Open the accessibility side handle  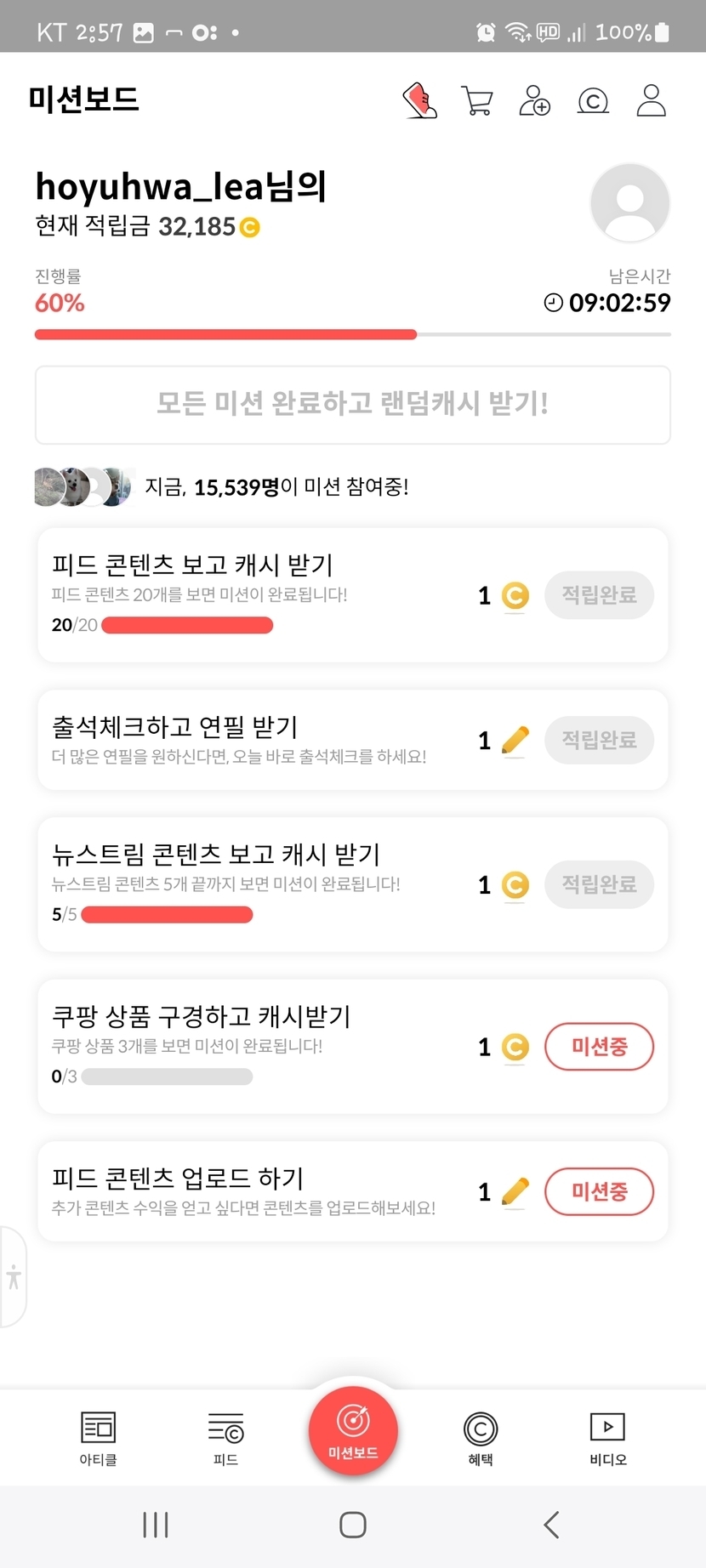coord(14,1276)
